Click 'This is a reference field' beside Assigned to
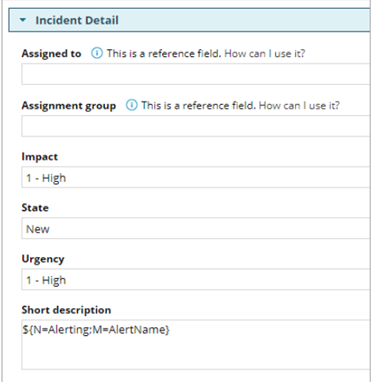Screen dimensions: 373x382 pyautogui.click(x=164, y=53)
